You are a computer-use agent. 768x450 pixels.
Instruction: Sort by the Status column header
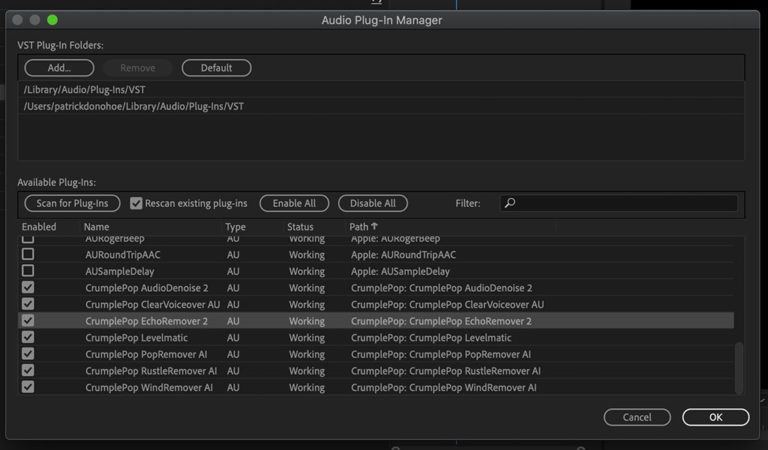coord(300,227)
